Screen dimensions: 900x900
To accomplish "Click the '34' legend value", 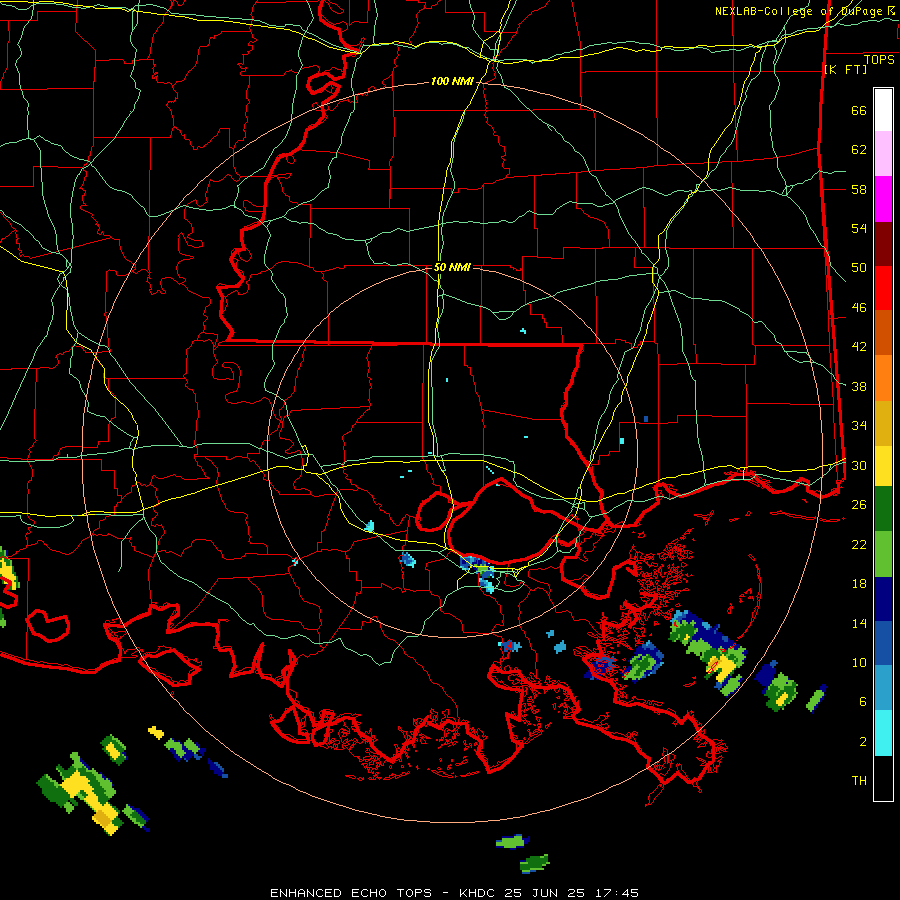I will 859,426.
